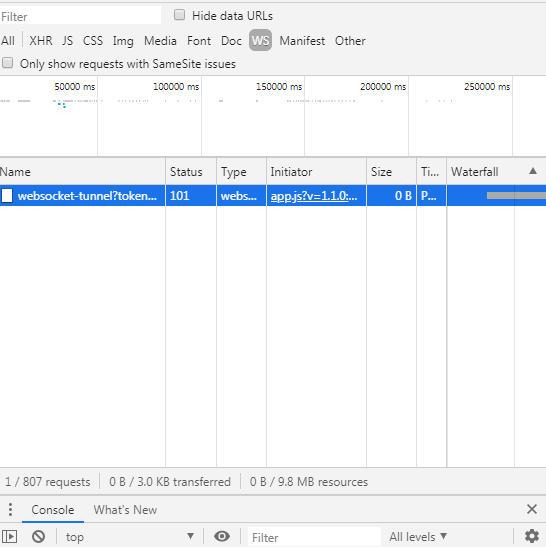Screen dimensions: 546x547
Task: Click the file icon of websocket-tunnel request
Action: [x=7, y=196]
